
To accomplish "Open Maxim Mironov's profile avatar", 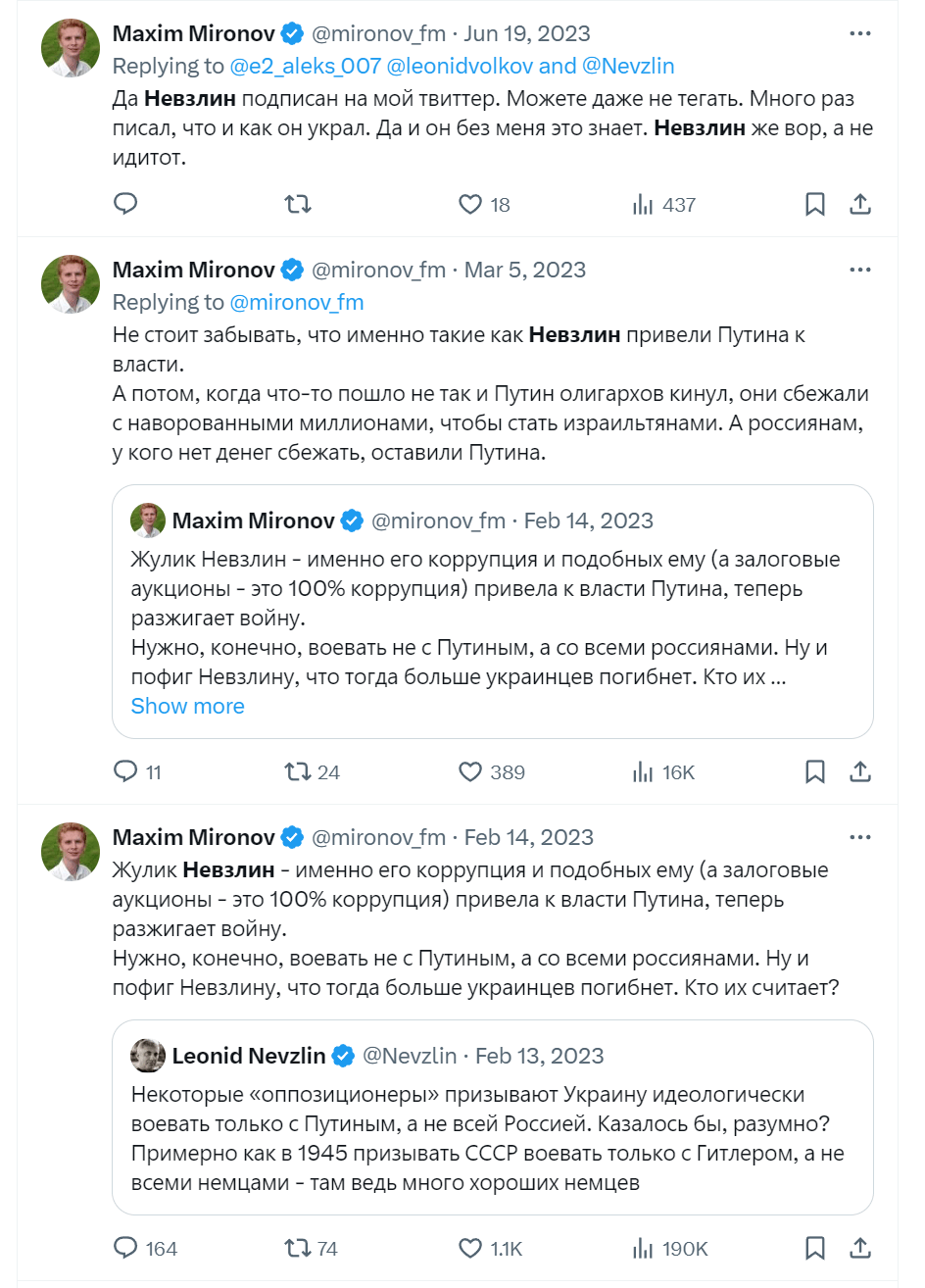I will pos(70,46).
